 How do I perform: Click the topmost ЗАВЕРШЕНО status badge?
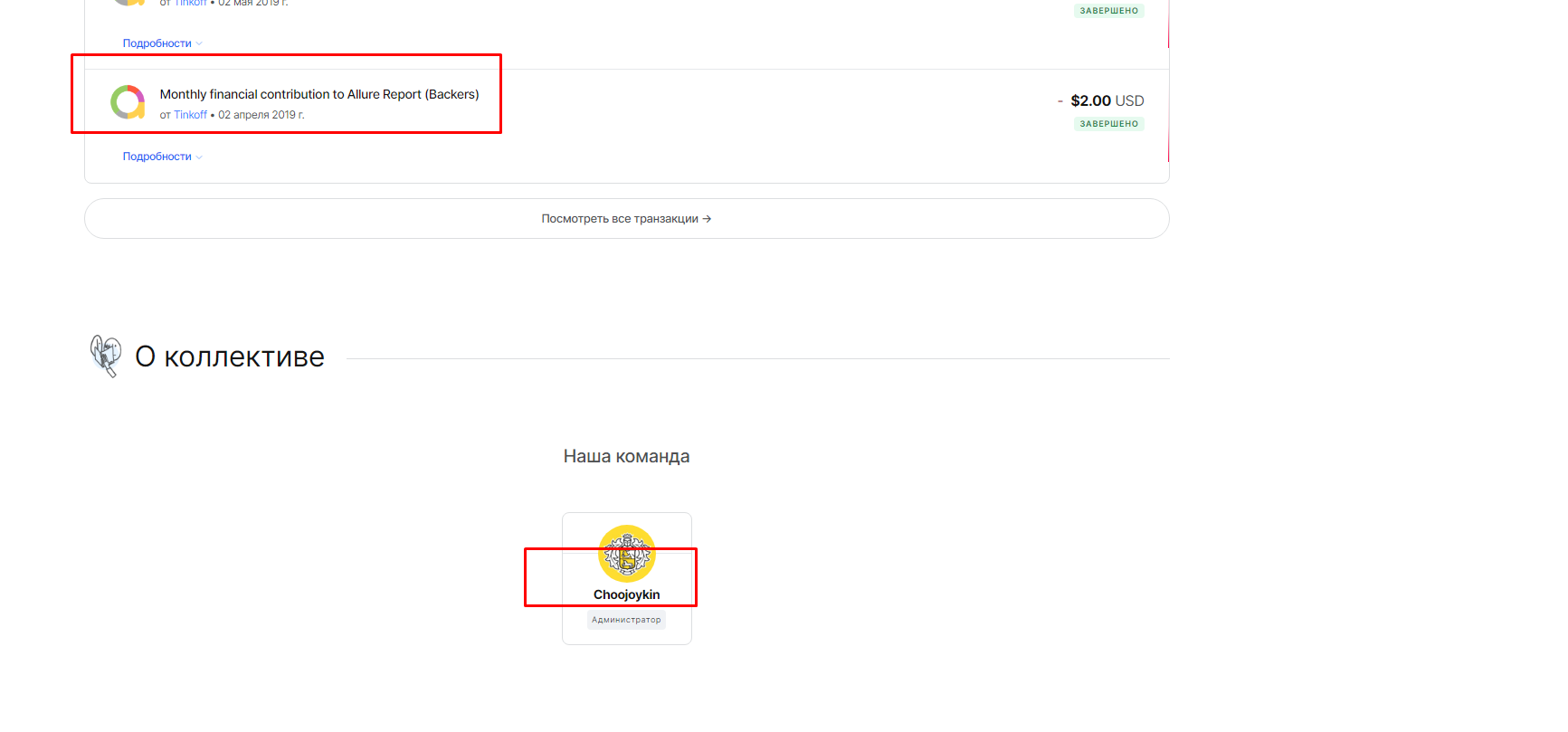tap(1108, 11)
